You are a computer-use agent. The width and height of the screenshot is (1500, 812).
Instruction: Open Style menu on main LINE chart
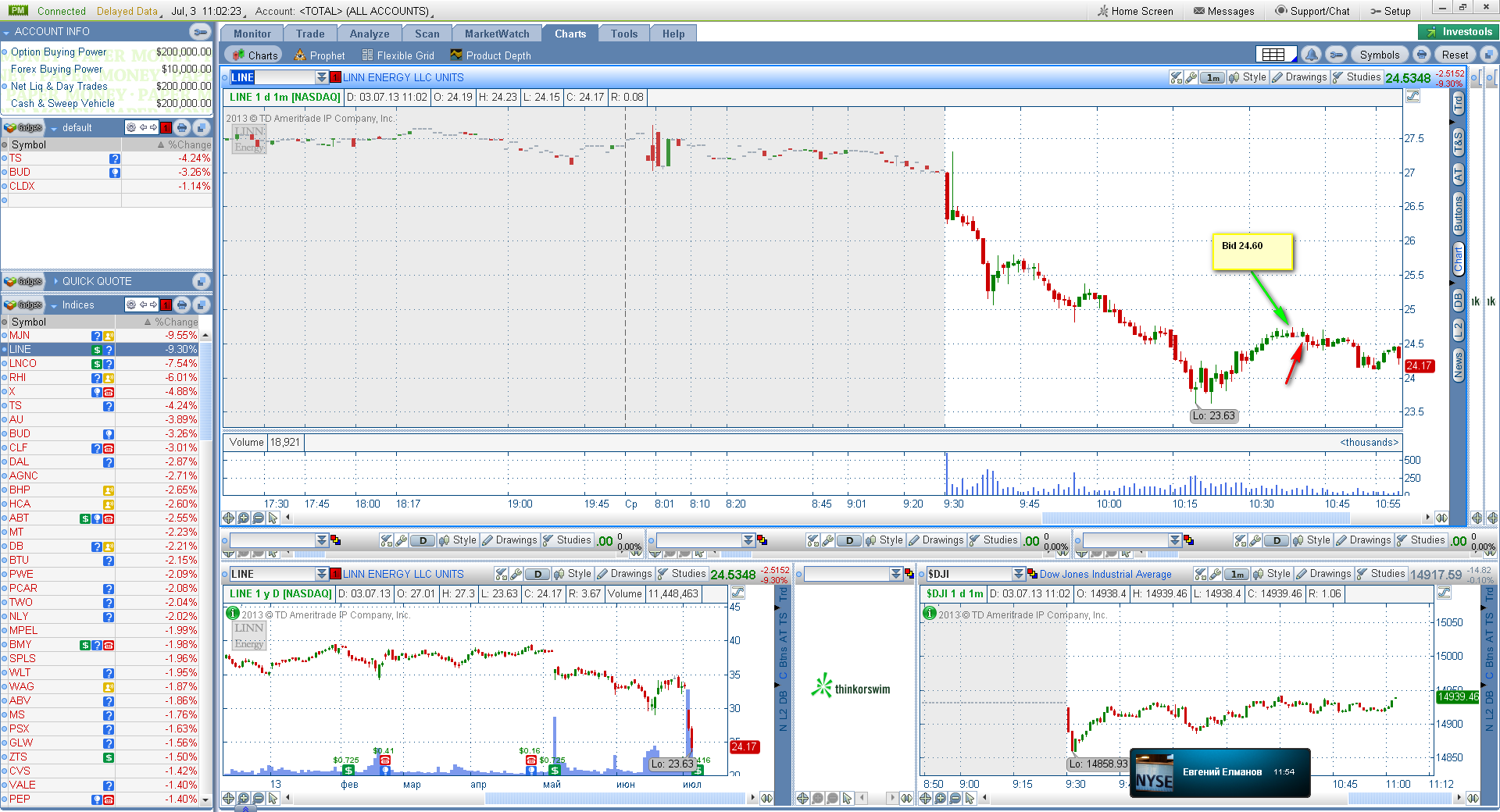point(1248,77)
